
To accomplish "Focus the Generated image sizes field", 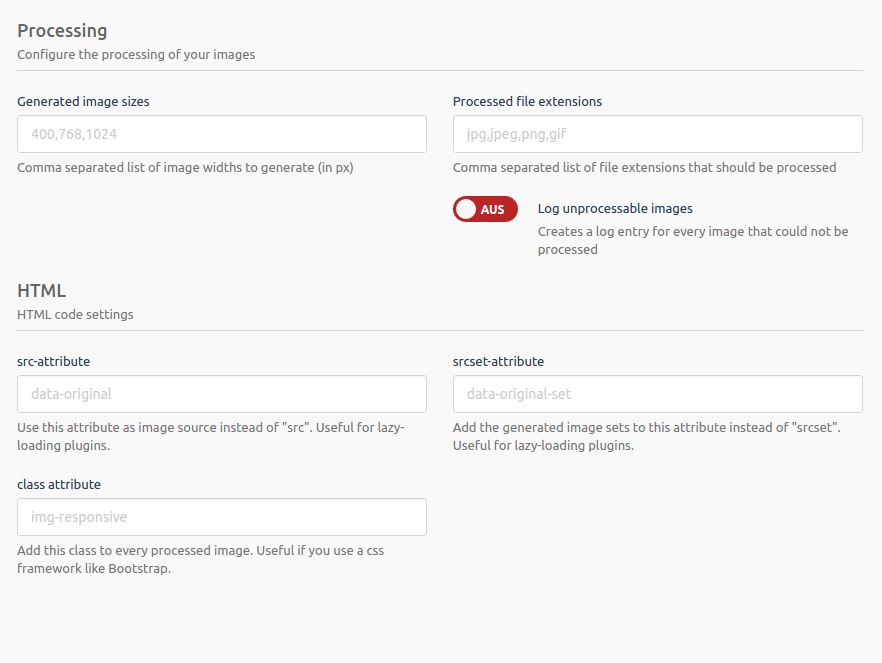I will (x=222, y=134).
